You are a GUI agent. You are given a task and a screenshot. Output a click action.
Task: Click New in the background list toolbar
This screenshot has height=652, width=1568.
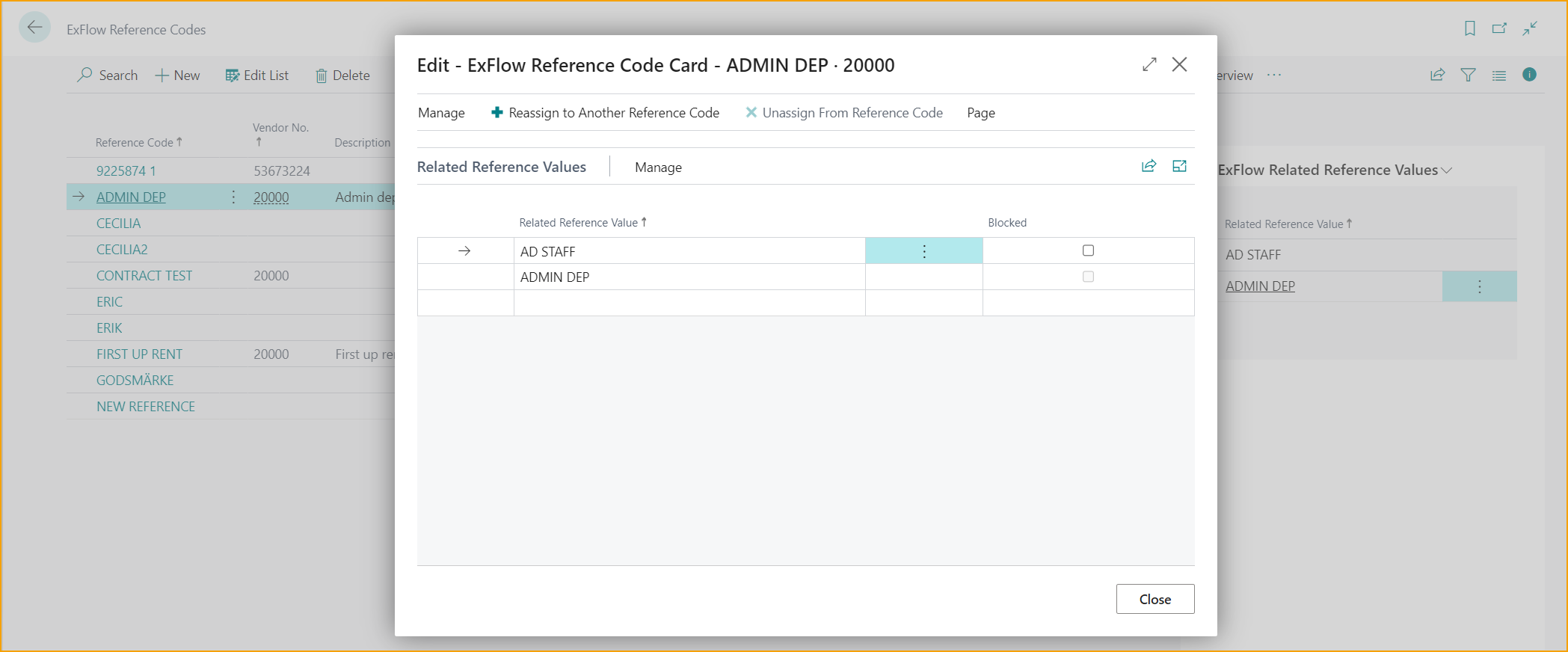(x=177, y=76)
